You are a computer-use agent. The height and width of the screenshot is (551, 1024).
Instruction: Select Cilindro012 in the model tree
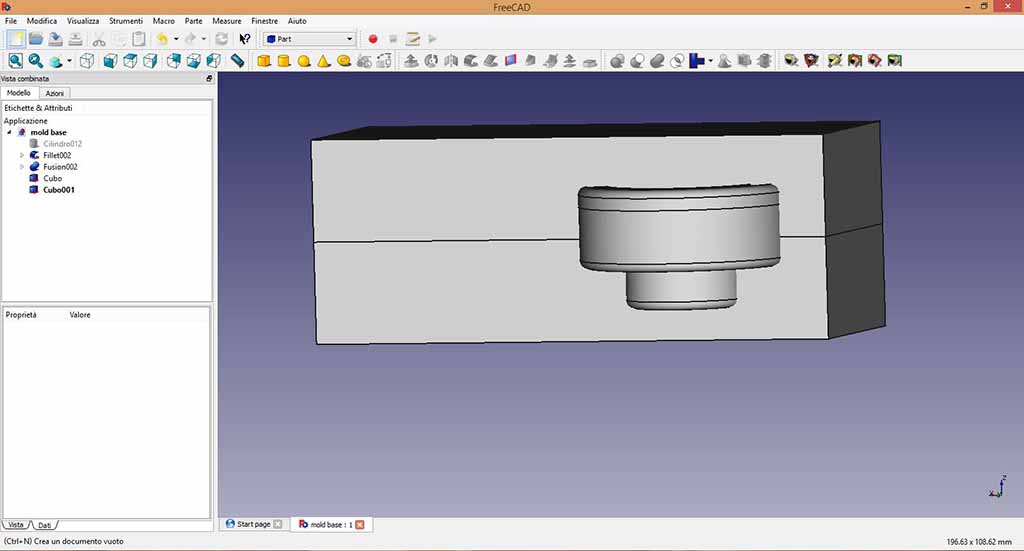[x=63, y=144]
